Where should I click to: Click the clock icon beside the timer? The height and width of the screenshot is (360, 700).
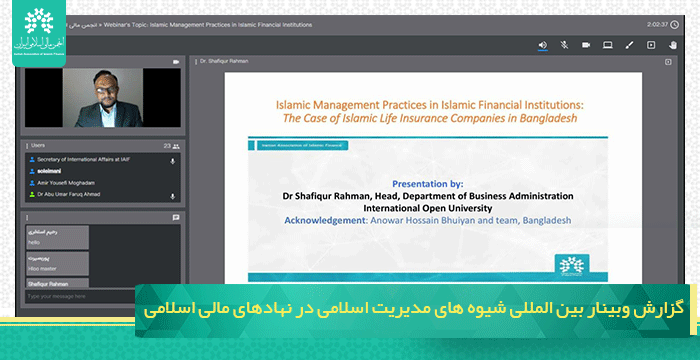pyautogui.click(x=675, y=25)
